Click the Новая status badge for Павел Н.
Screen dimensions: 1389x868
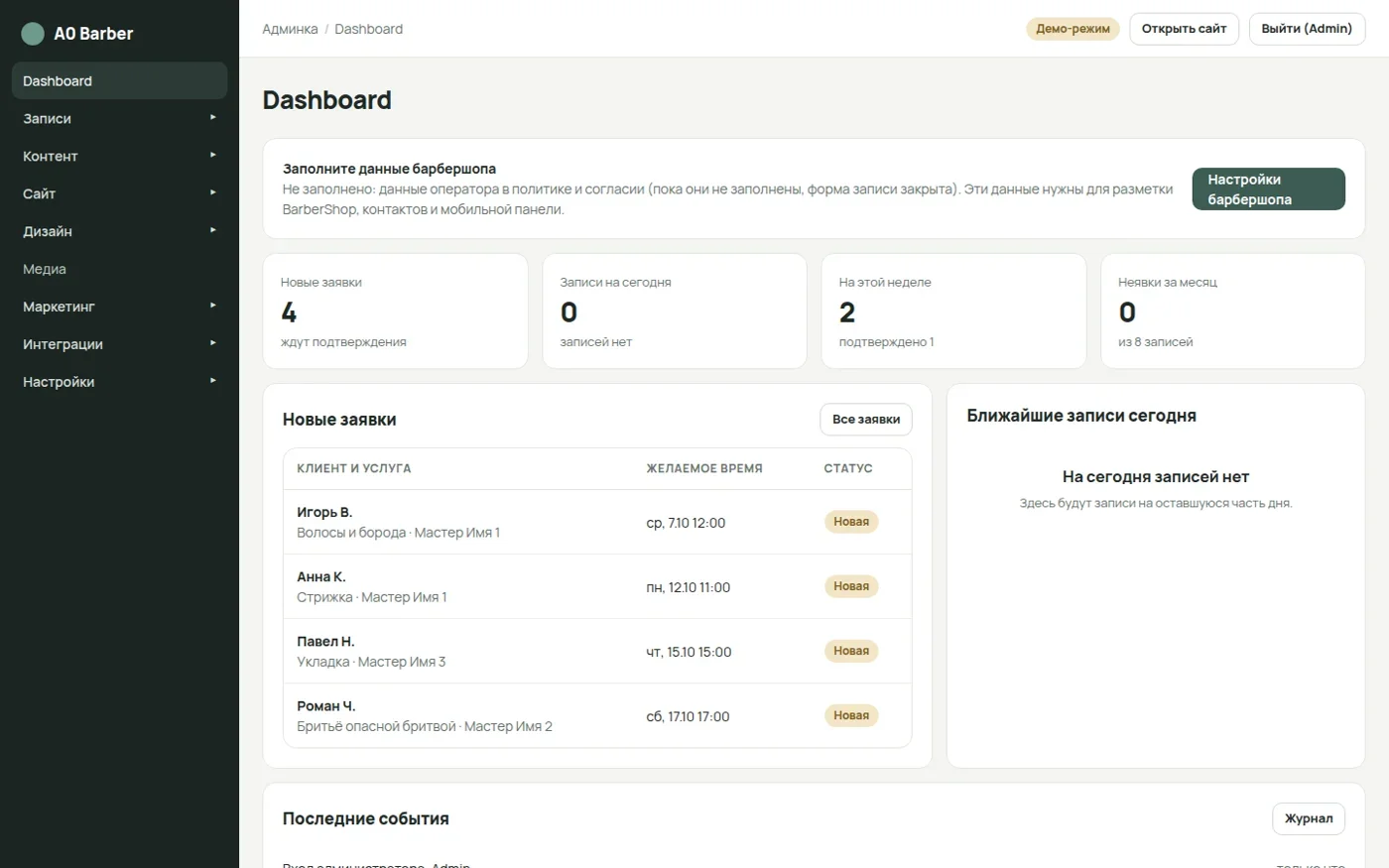click(851, 651)
